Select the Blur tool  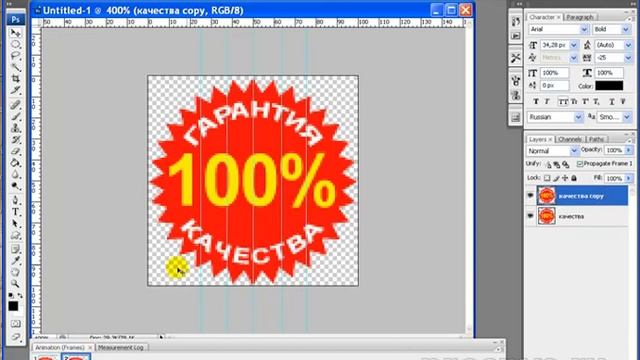tap(16, 174)
